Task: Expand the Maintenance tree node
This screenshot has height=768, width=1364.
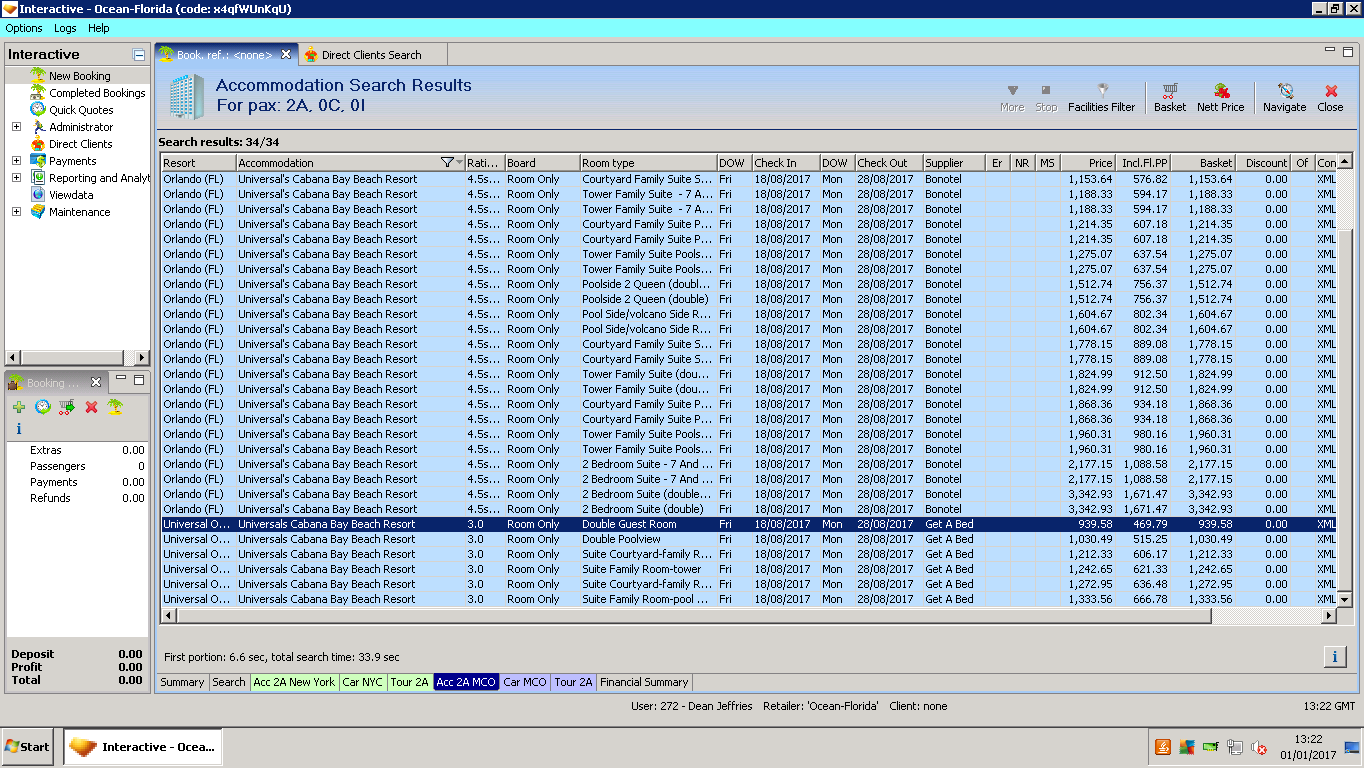Action: click(16, 212)
